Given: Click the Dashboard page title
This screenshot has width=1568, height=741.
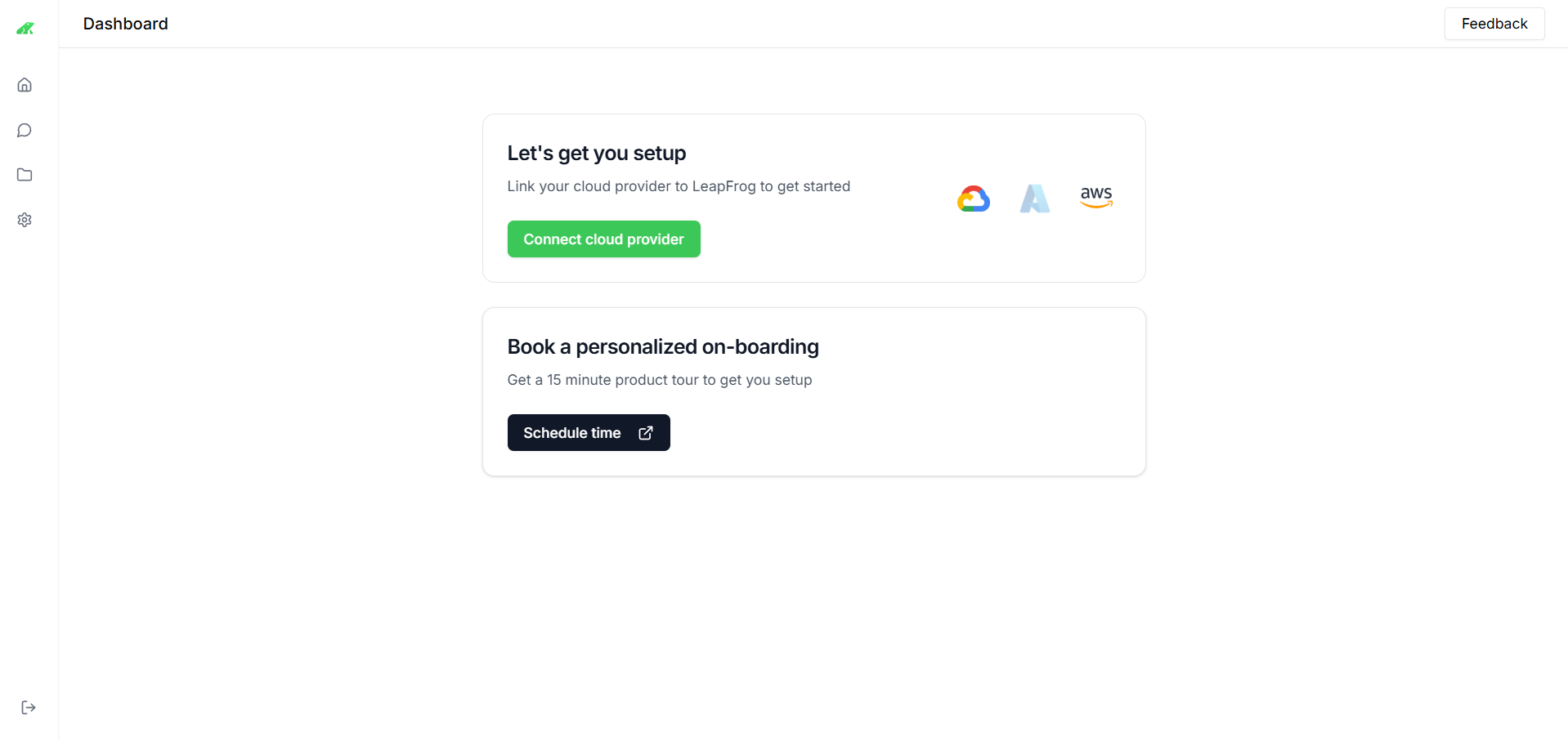Looking at the screenshot, I should coord(125,24).
